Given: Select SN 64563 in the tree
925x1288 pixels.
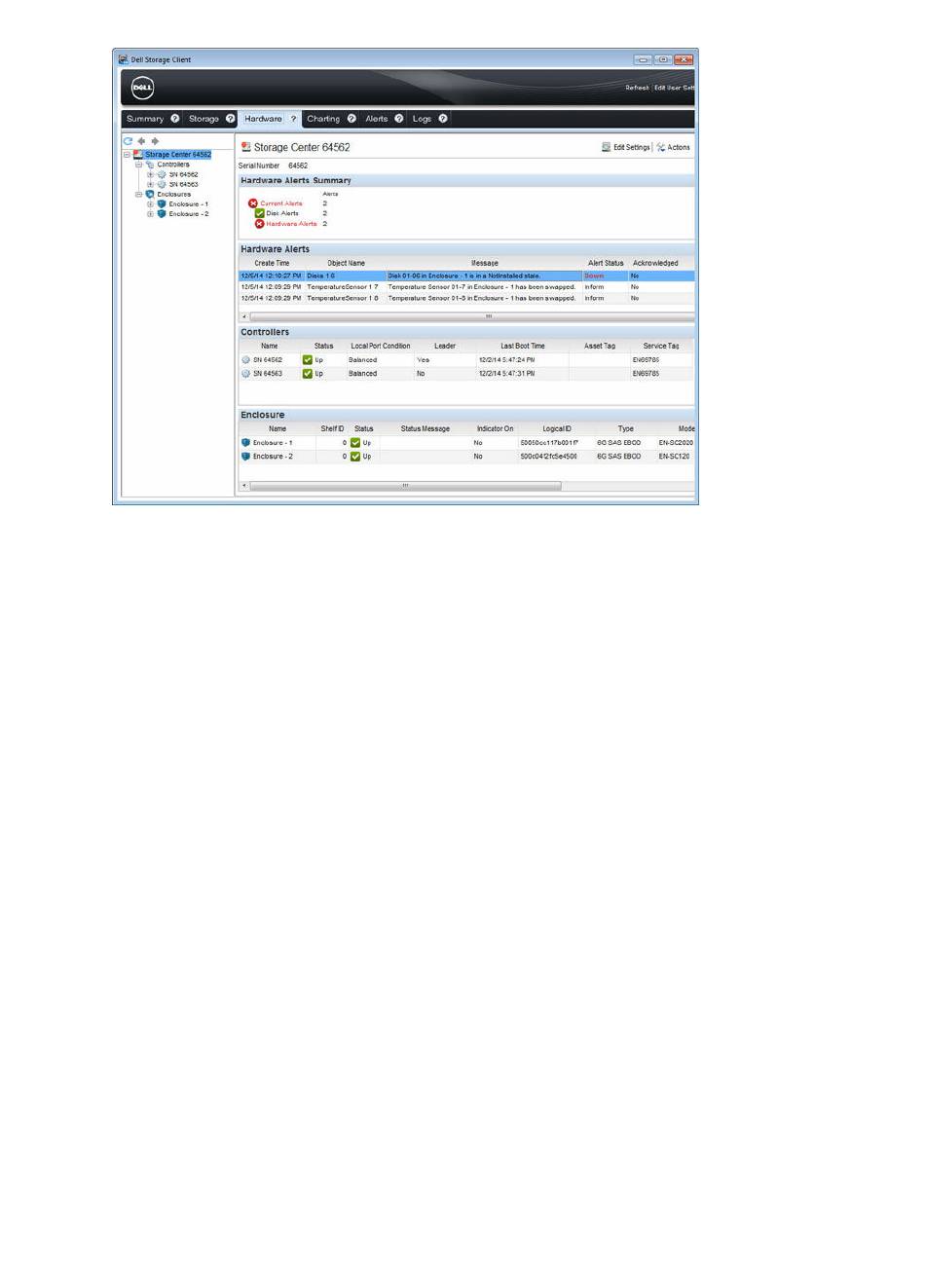Looking at the screenshot, I should tap(183, 185).
